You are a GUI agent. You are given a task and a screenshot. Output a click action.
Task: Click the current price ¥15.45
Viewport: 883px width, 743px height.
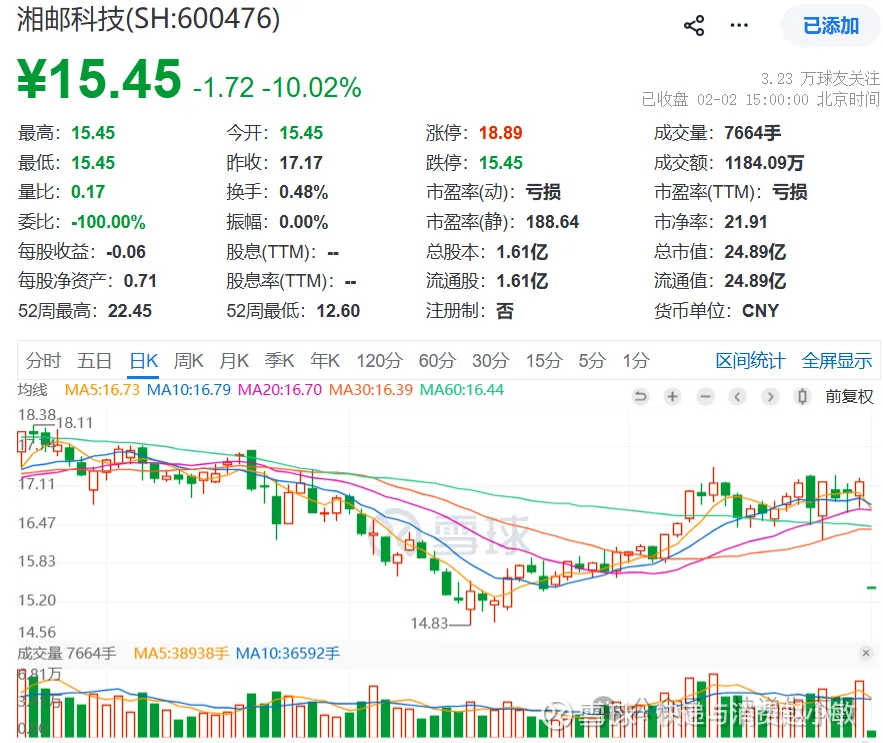[x=99, y=79]
